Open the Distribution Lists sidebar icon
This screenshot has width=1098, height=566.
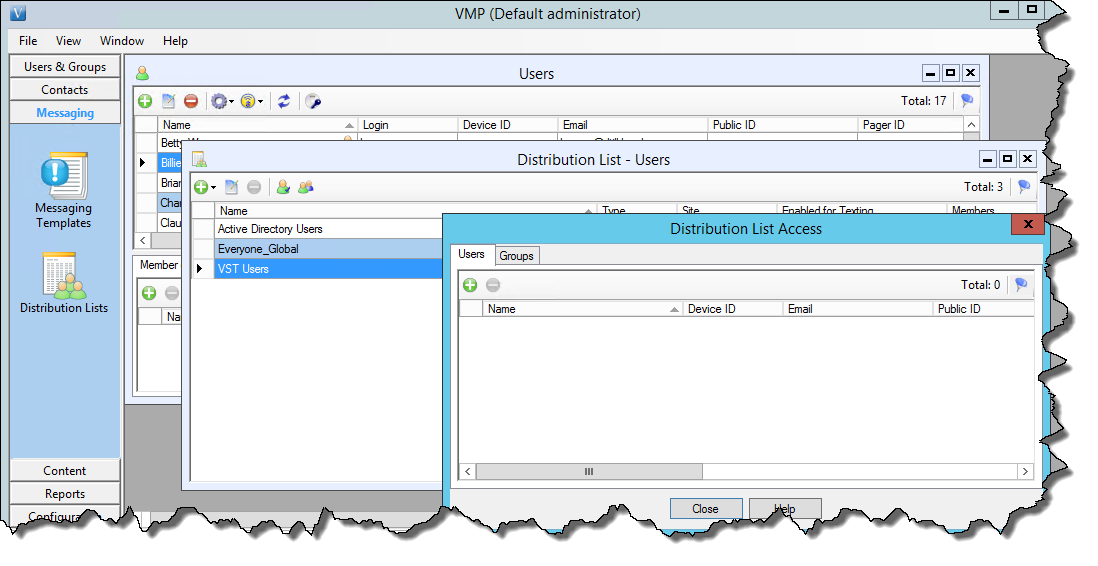tap(64, 283)
